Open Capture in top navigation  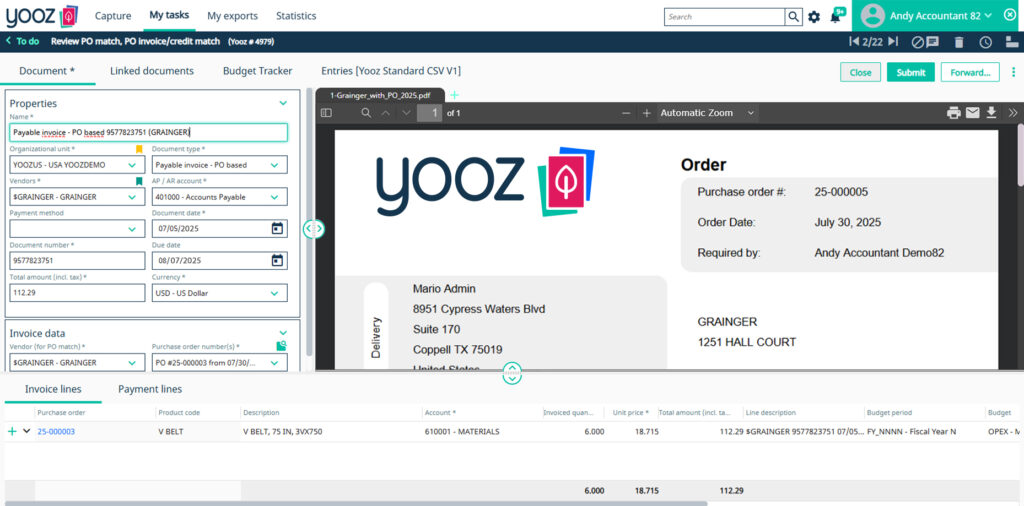coord(113,16)
